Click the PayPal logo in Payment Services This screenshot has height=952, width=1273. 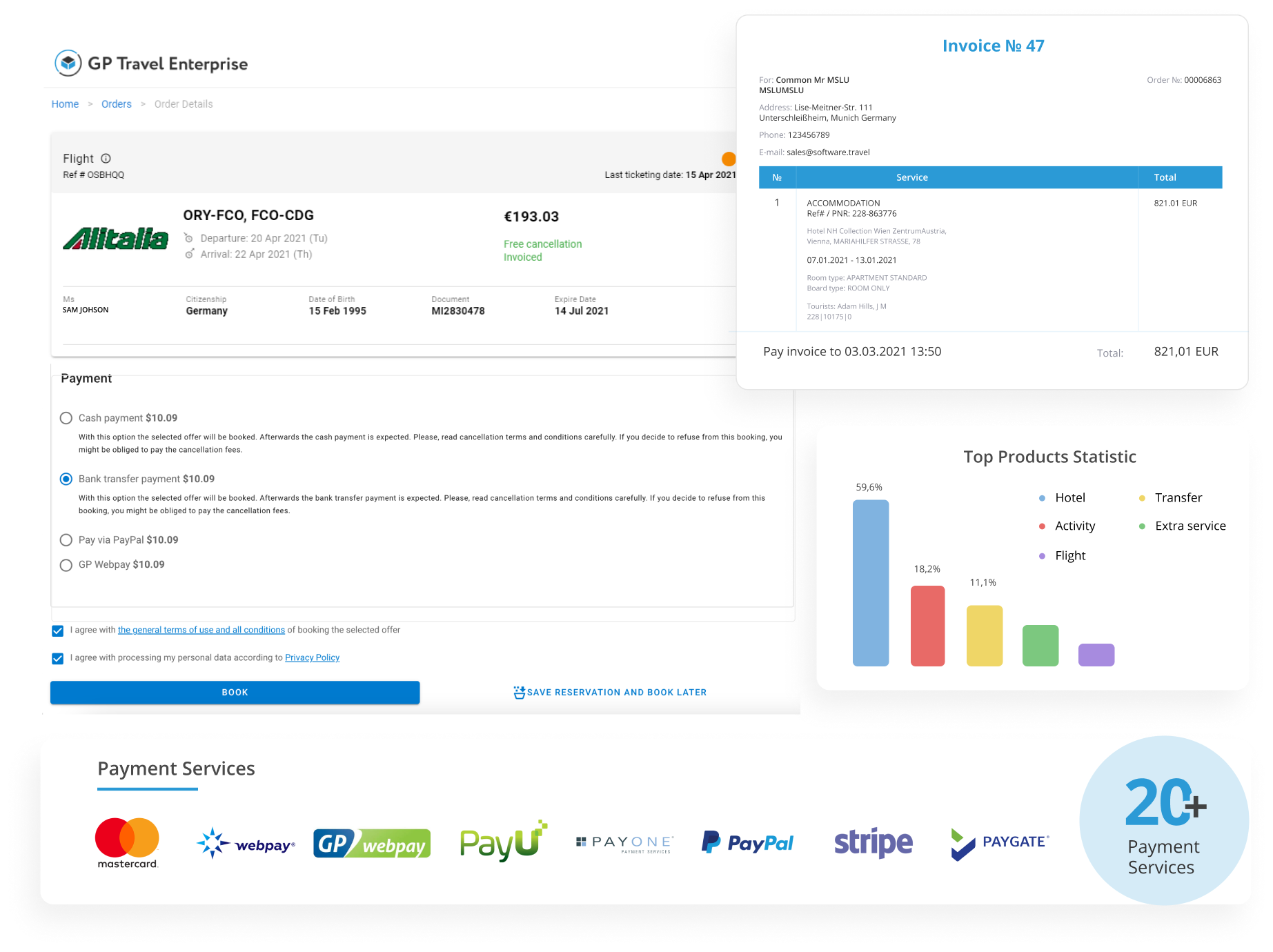pyautogui.click(x=747, y=842)
